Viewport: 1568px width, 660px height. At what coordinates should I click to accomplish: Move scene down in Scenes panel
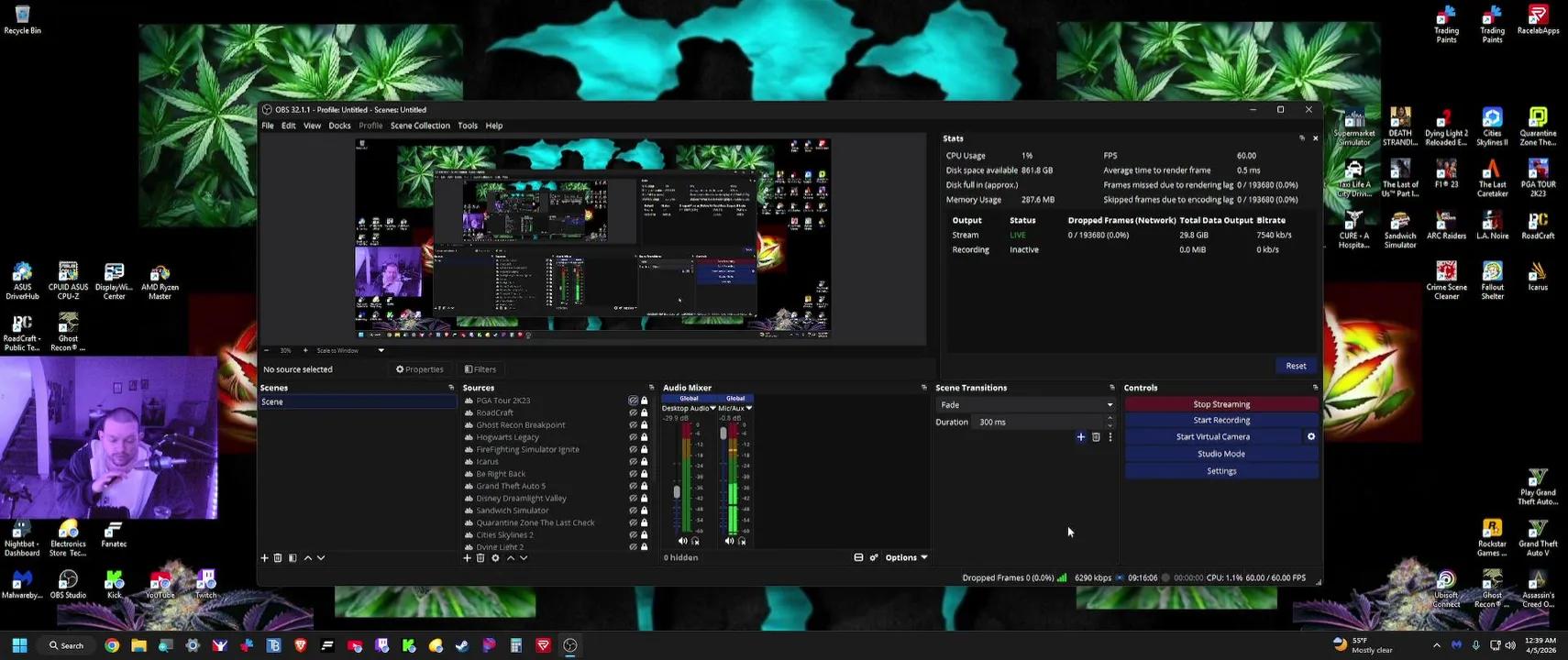tap(321, 557)
